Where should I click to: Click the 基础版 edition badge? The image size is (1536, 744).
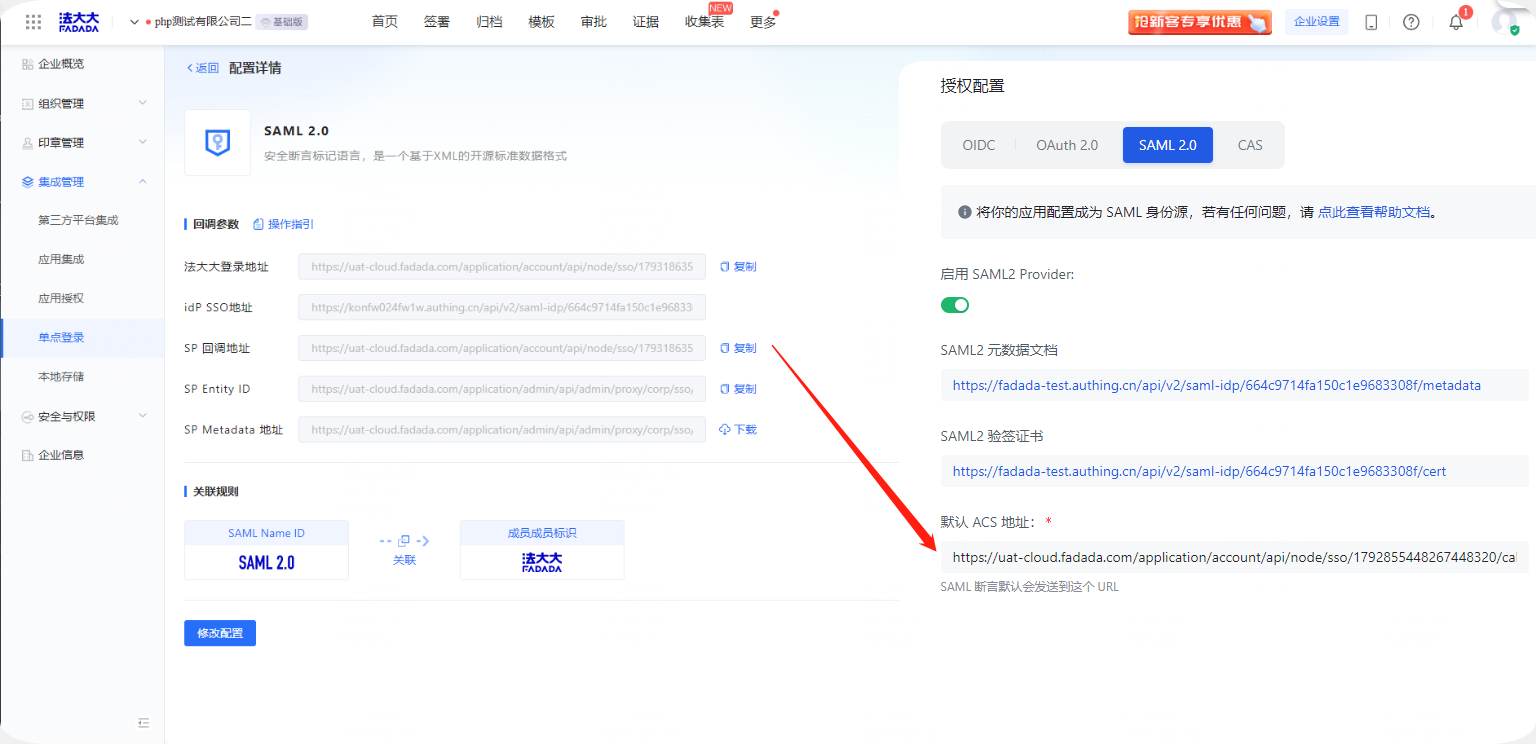click(x=281, y=22)
